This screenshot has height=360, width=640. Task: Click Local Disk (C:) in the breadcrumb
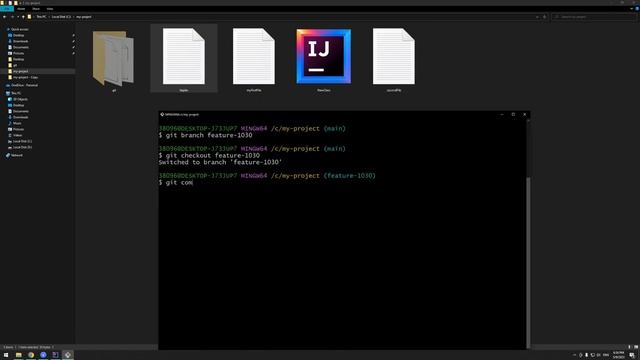pos(61,17)
